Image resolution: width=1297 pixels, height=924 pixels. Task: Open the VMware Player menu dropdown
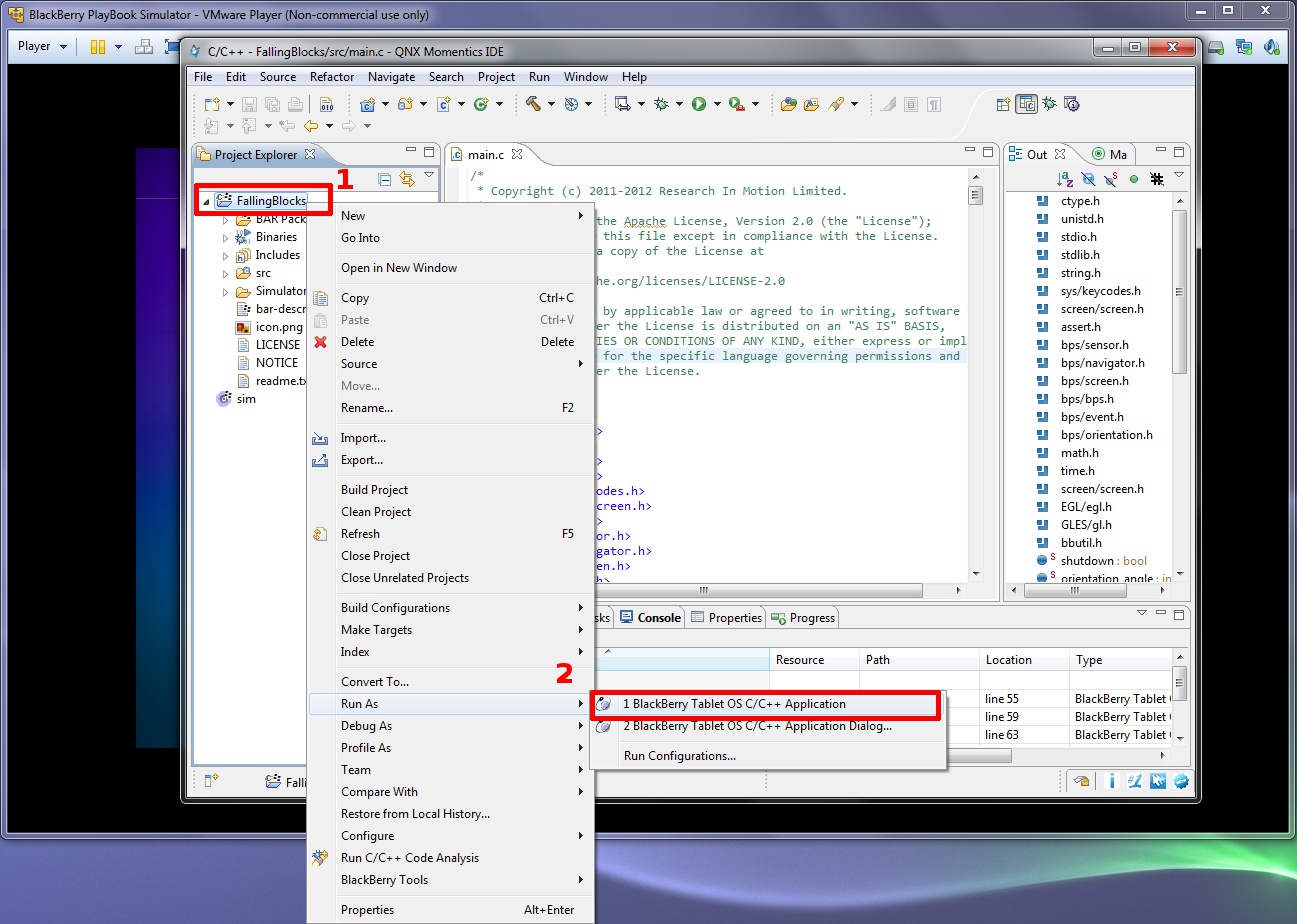43,46
